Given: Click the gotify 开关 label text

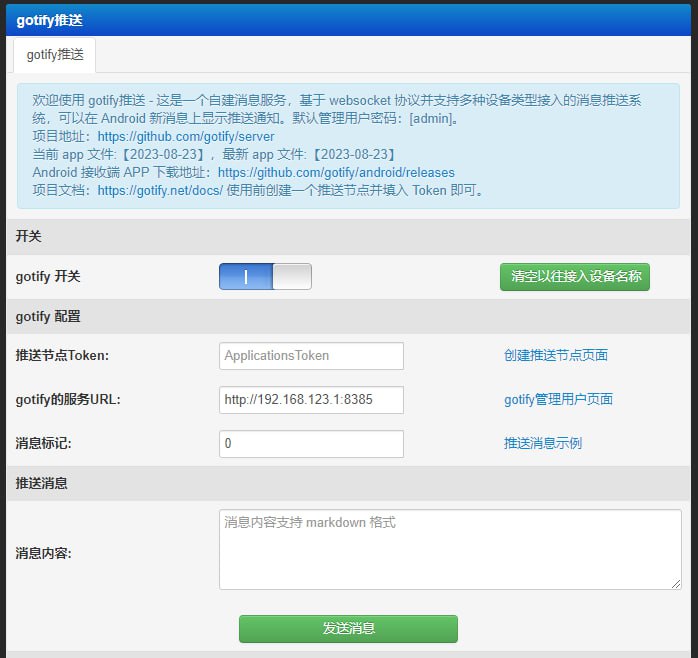Looking at the screenshot, I should (x=48, y=276).
